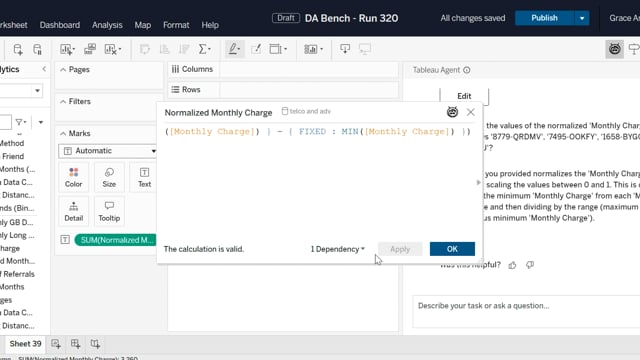Collapse the Marks card
Viewport: 640px width, 360px height.
coord(63,133)
